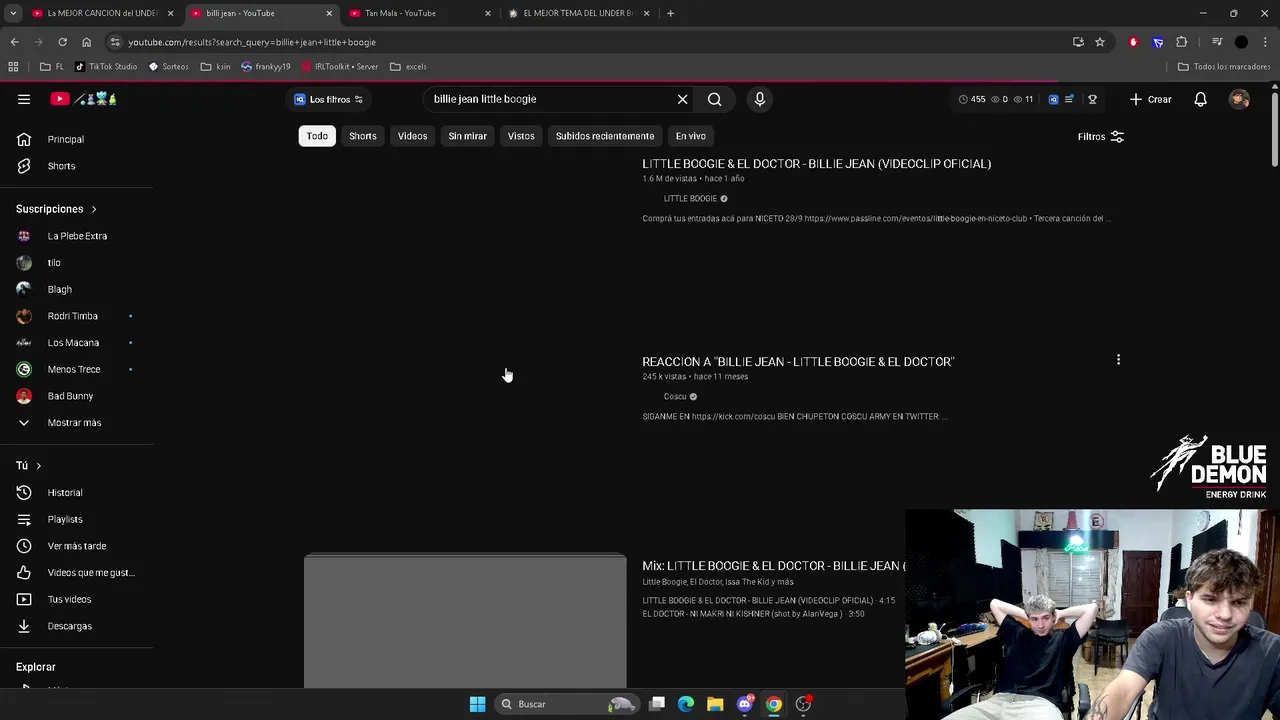Select the Shorts filter chip

click(363, 136)
